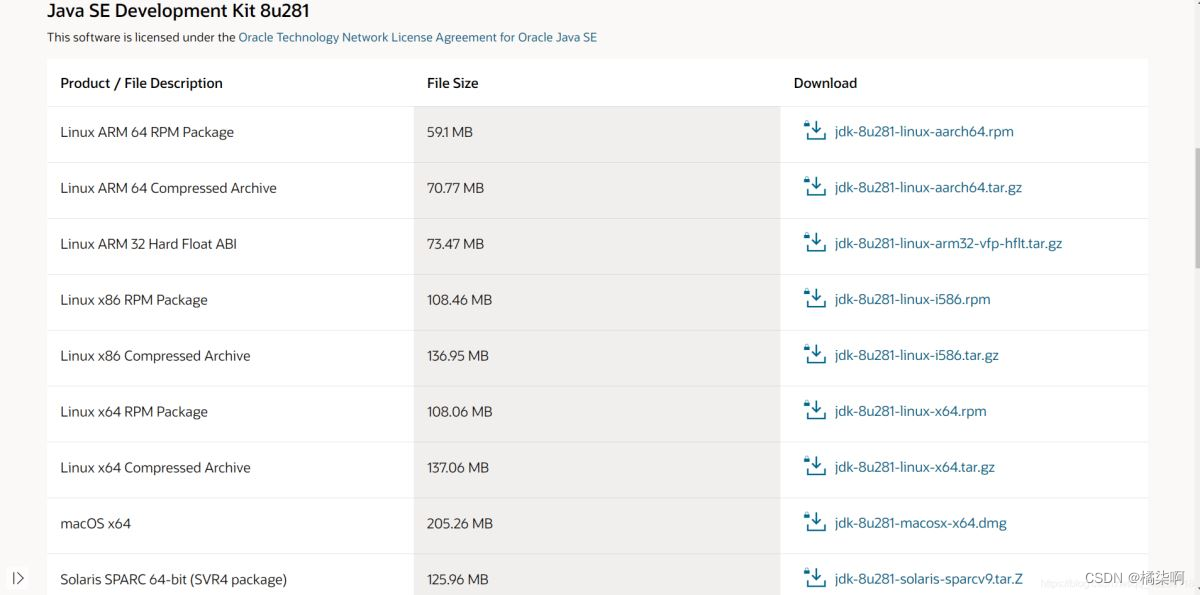Download jdk-8u281-linux-arm32-vfp-hflt.tar.gz link
This screenshot has width=1200, height=595.
948,244
